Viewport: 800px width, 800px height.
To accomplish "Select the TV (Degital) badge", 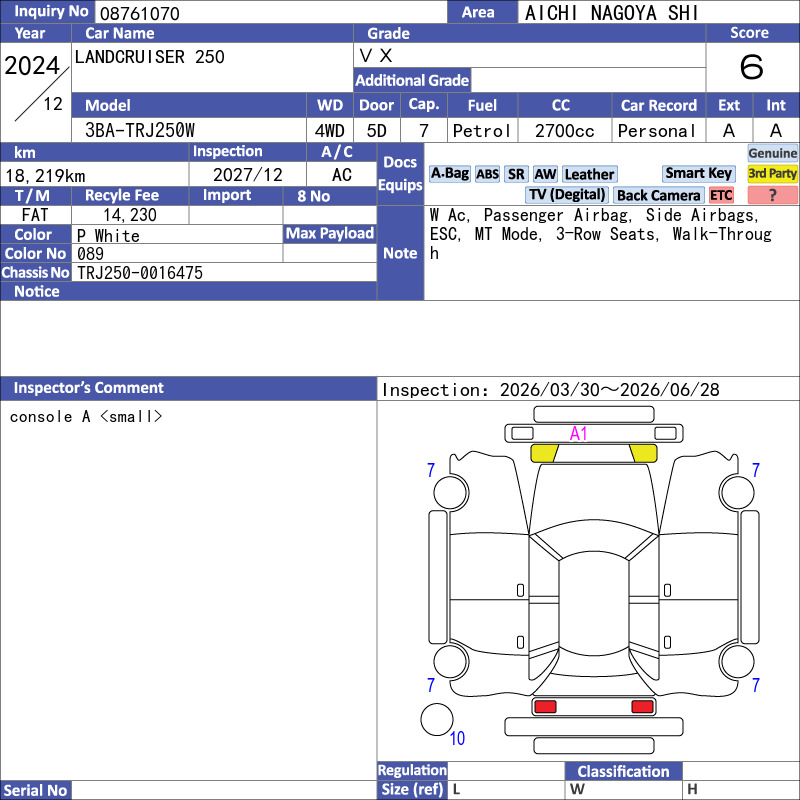I will (x=567, y=195).
